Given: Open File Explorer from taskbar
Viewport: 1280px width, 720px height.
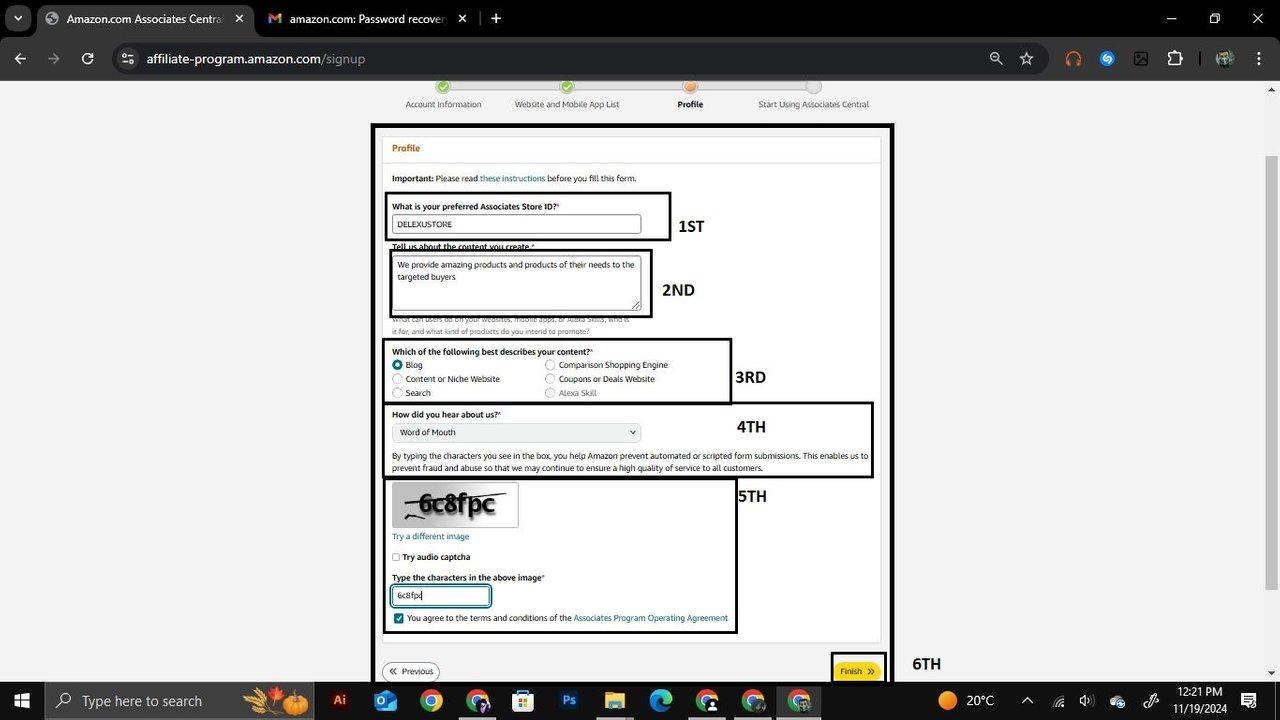Looking at the screenshot, I should (x=614, y=700).
